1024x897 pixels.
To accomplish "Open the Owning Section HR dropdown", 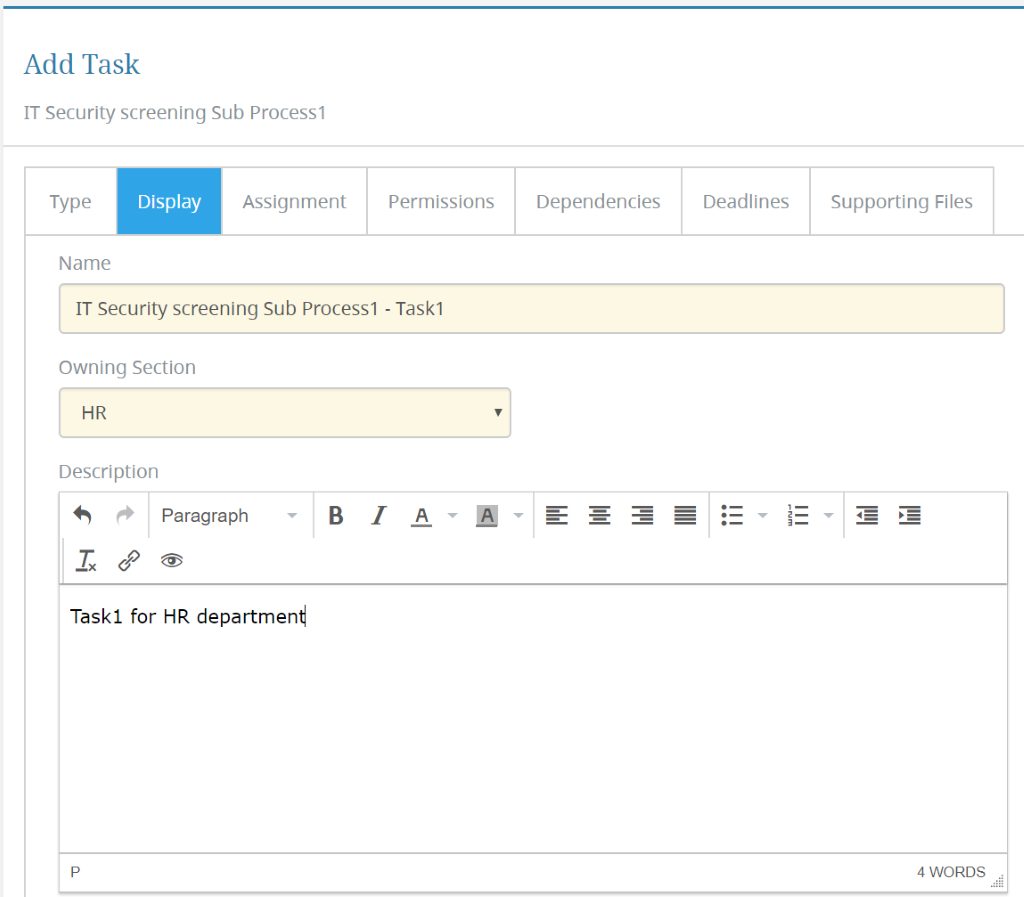I will pyautogui.click(x=285, y=413).
